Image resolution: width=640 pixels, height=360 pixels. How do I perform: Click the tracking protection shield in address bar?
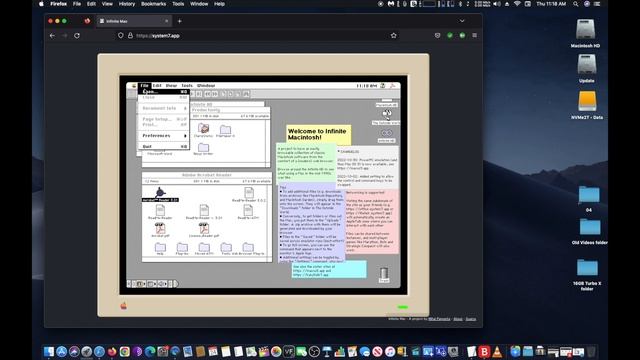120,36
